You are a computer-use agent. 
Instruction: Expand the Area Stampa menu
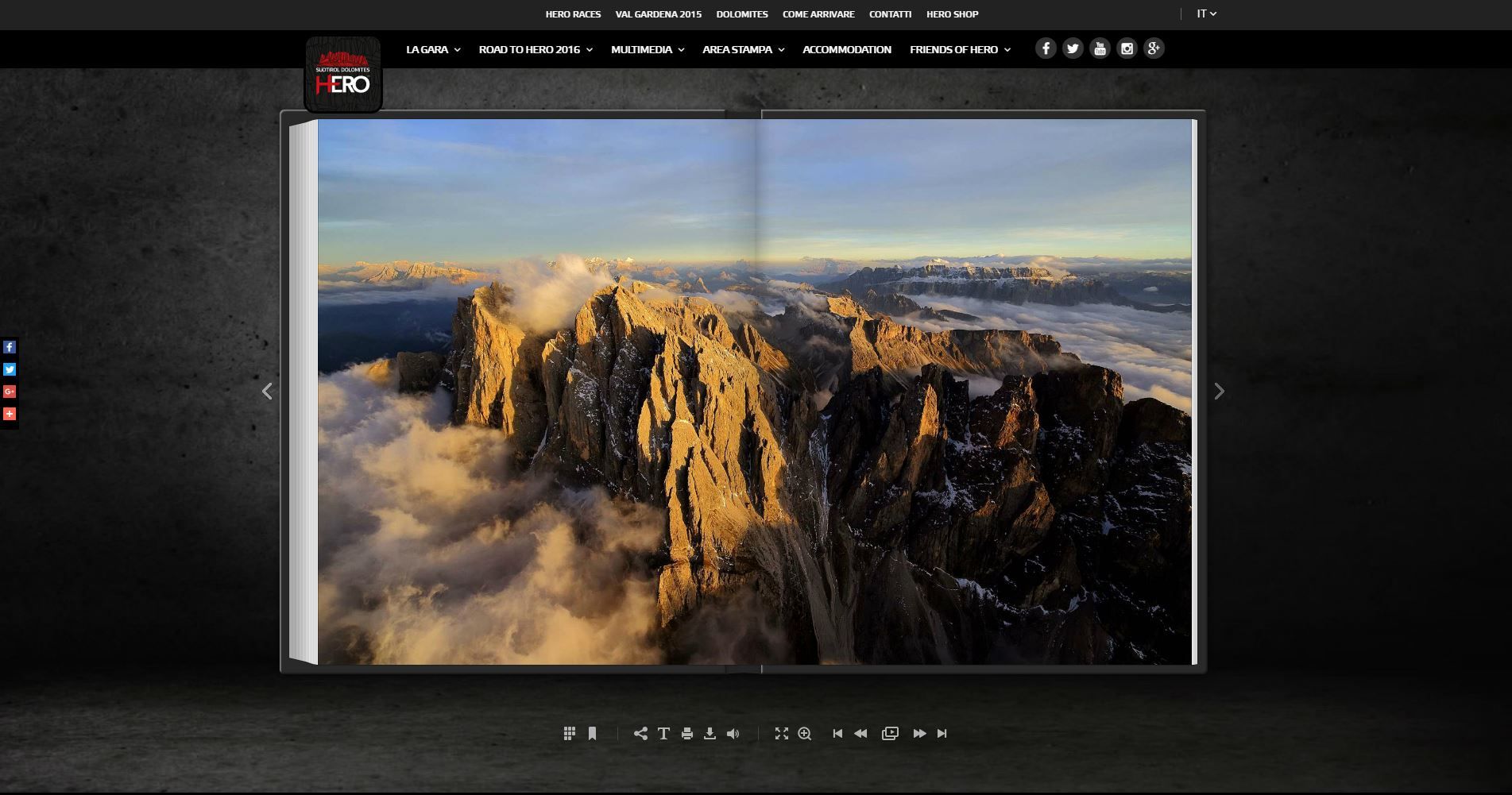(744, 49)
